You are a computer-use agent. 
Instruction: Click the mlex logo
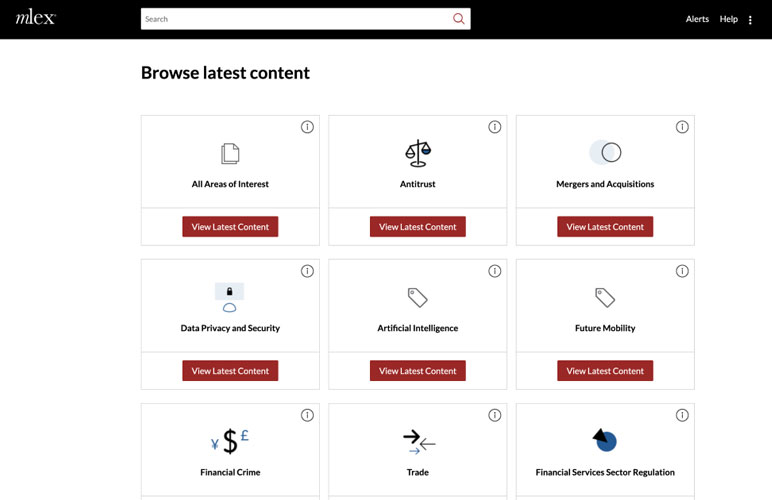pos(35,18)
